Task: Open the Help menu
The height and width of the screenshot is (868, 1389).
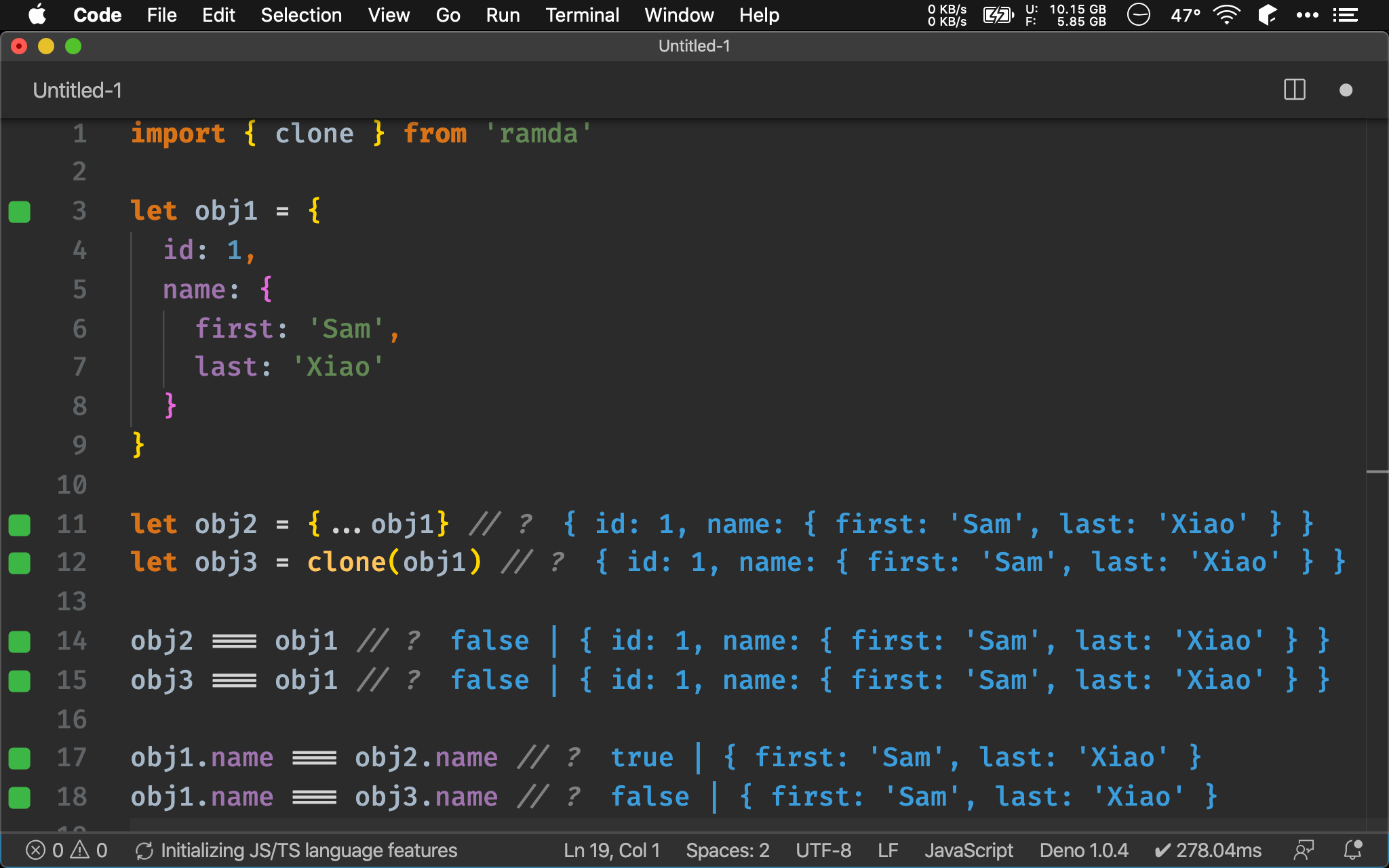Action: click(759, 15)
